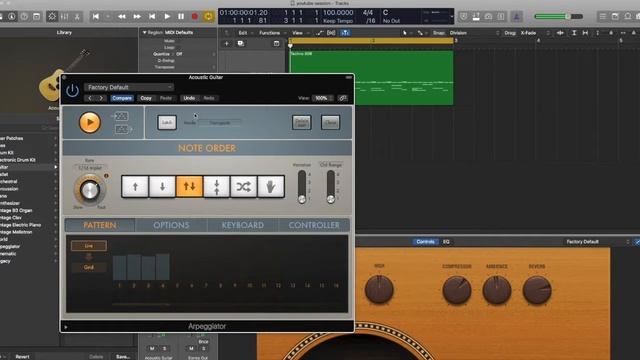Click the plugin link icon

click(343, 98)
